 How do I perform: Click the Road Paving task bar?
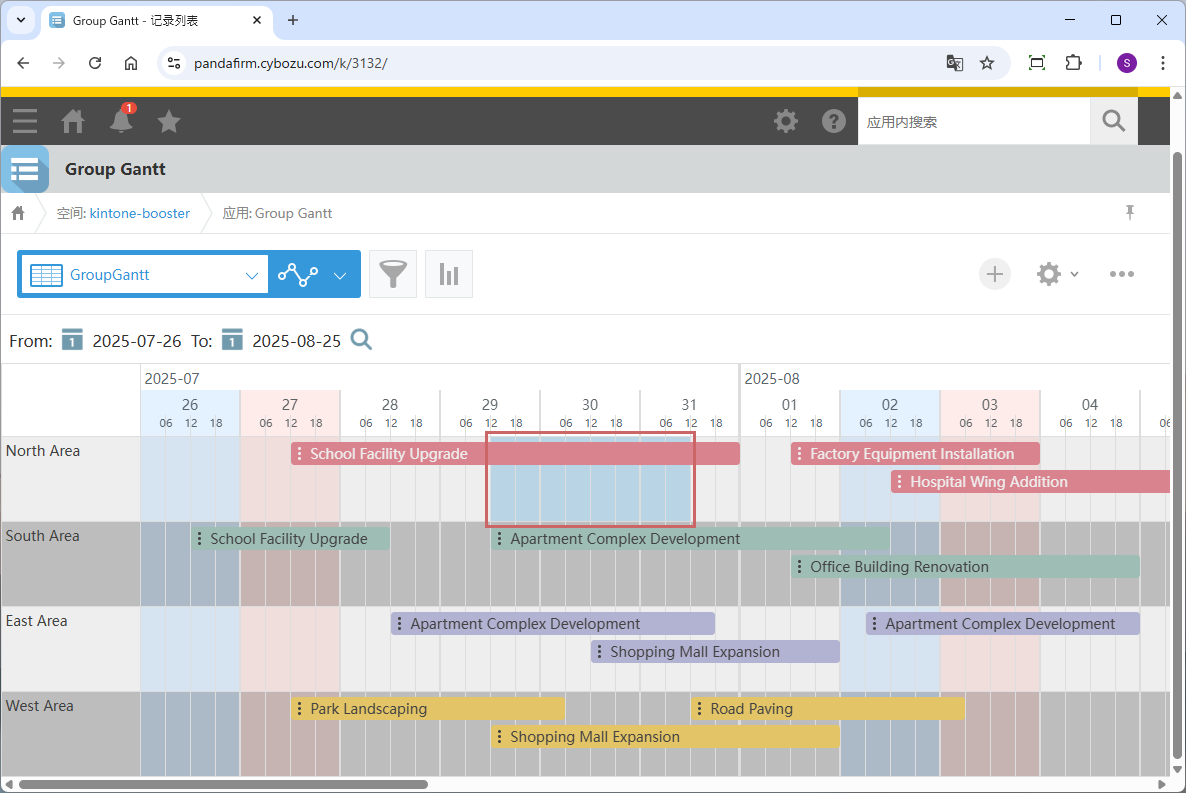tap(827, 709)
